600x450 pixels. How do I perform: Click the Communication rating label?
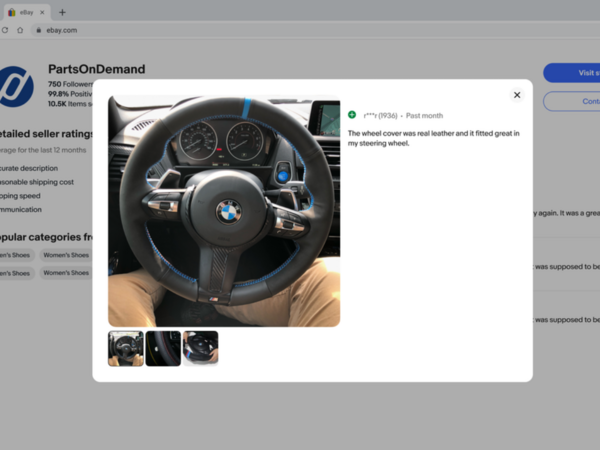[x=21, y=209]
